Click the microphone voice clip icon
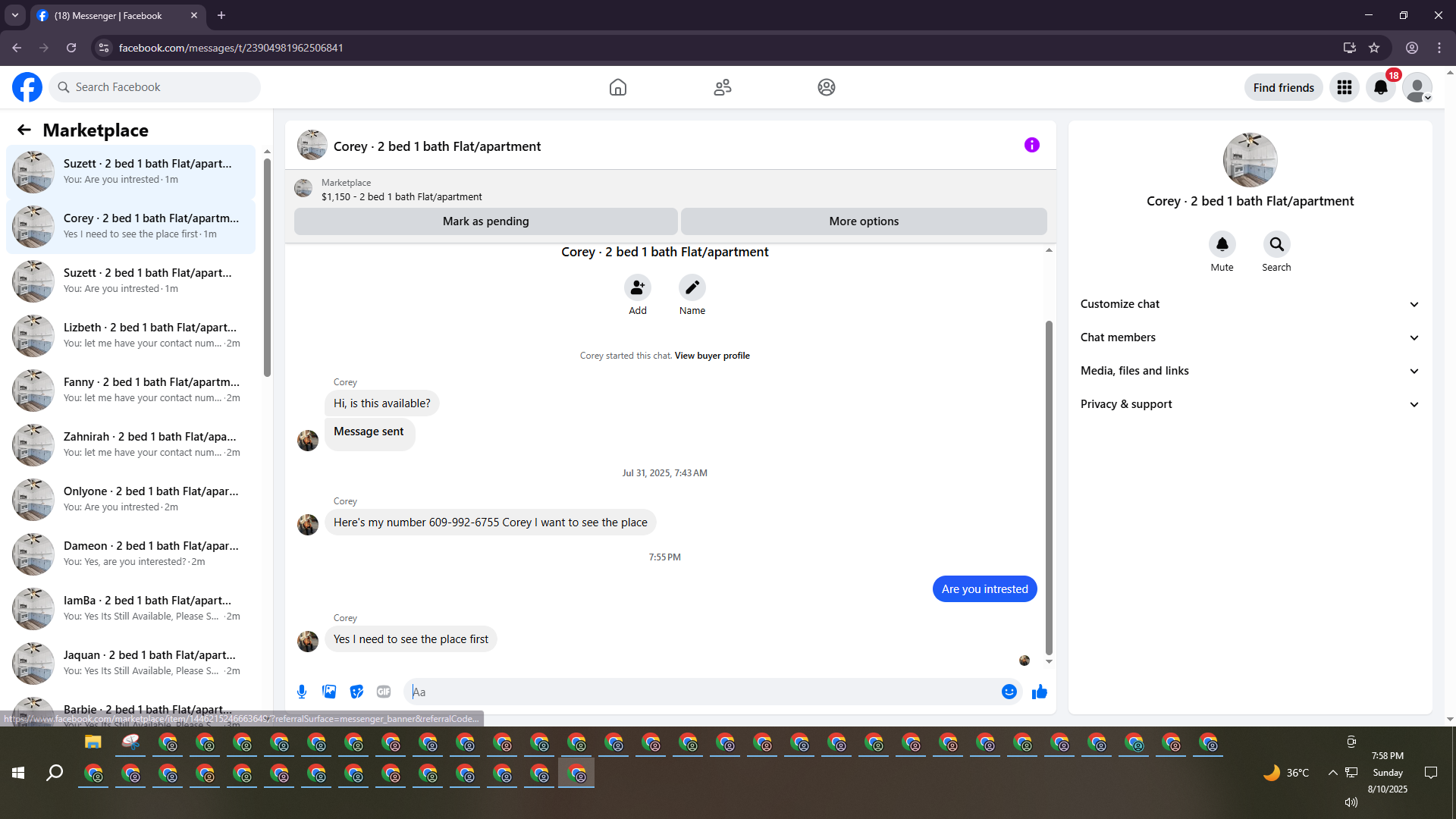1456x819 pixels. (x=302, y=692)
